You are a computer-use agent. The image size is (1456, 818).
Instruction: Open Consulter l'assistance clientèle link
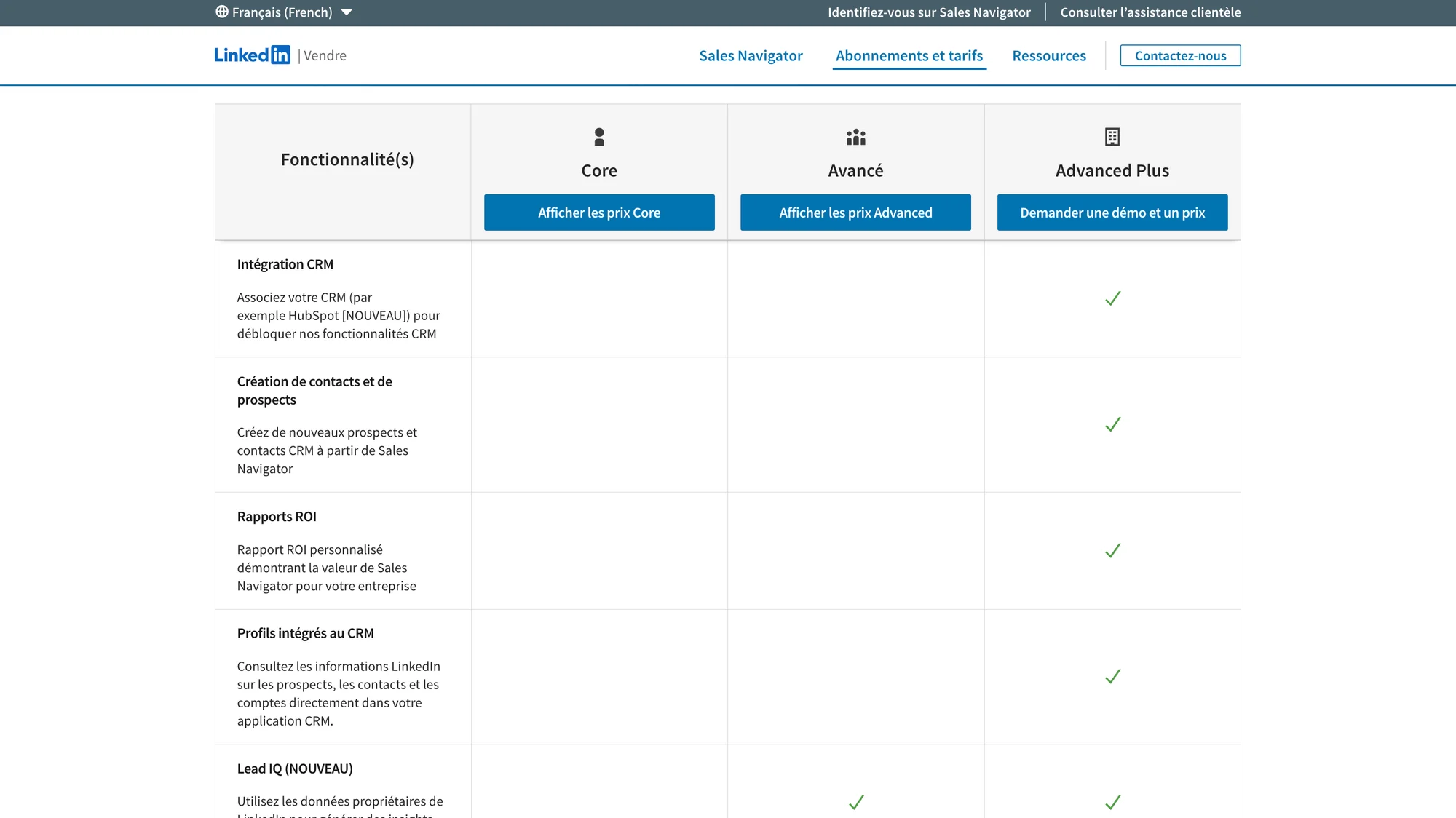[1150, 12]
